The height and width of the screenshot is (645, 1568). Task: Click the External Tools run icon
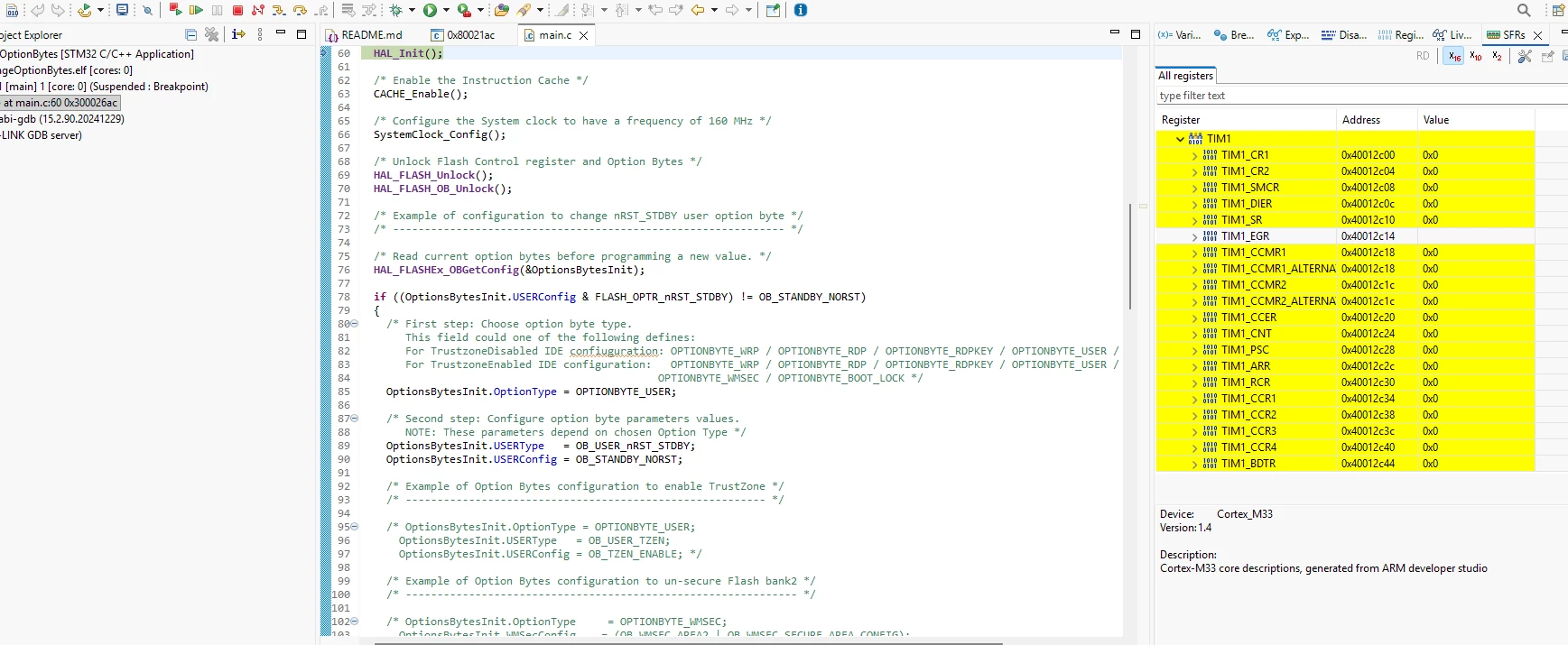tap(464, 10)
